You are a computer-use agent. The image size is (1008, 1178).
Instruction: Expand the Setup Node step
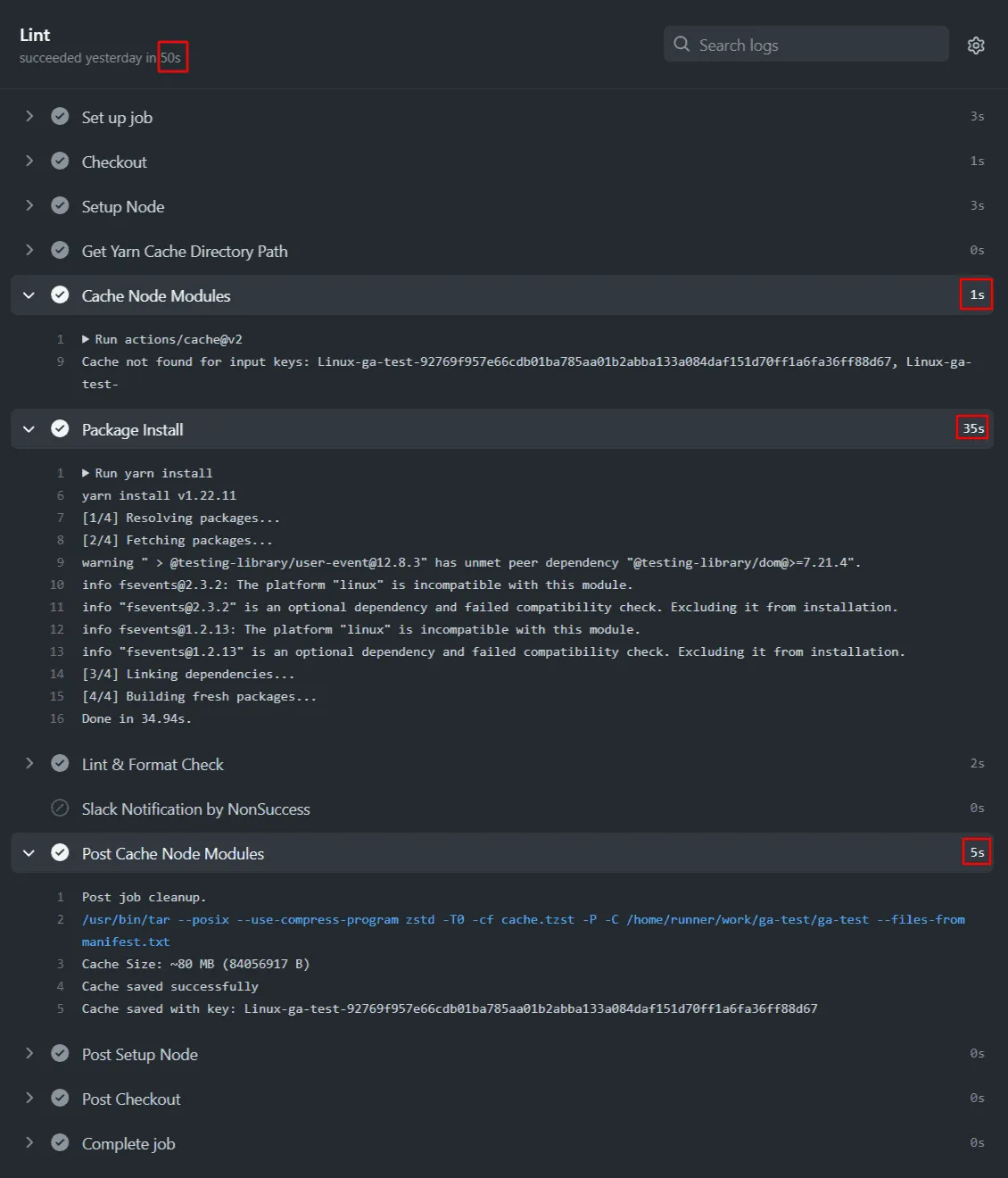pyautogui.click(x=29, y=206)
